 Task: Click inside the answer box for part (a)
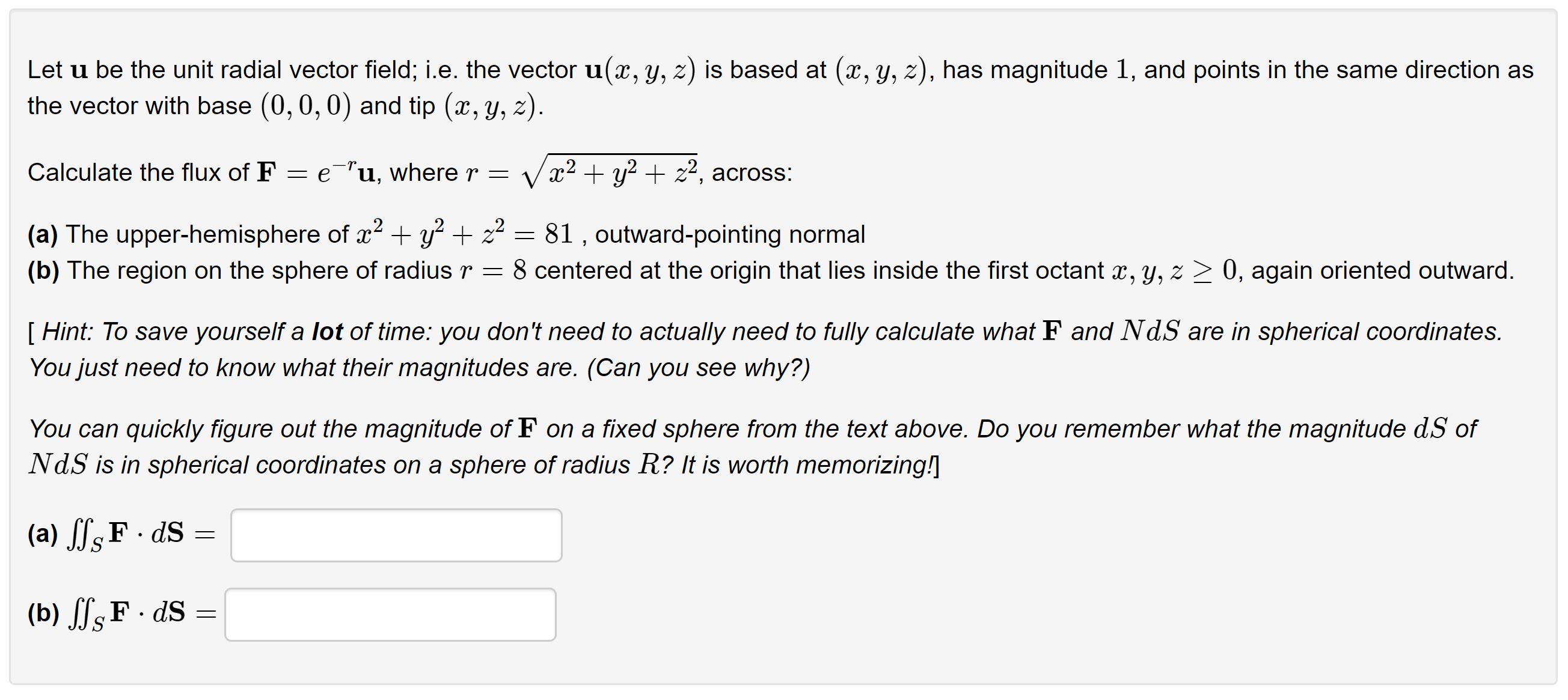pos(396,535)
